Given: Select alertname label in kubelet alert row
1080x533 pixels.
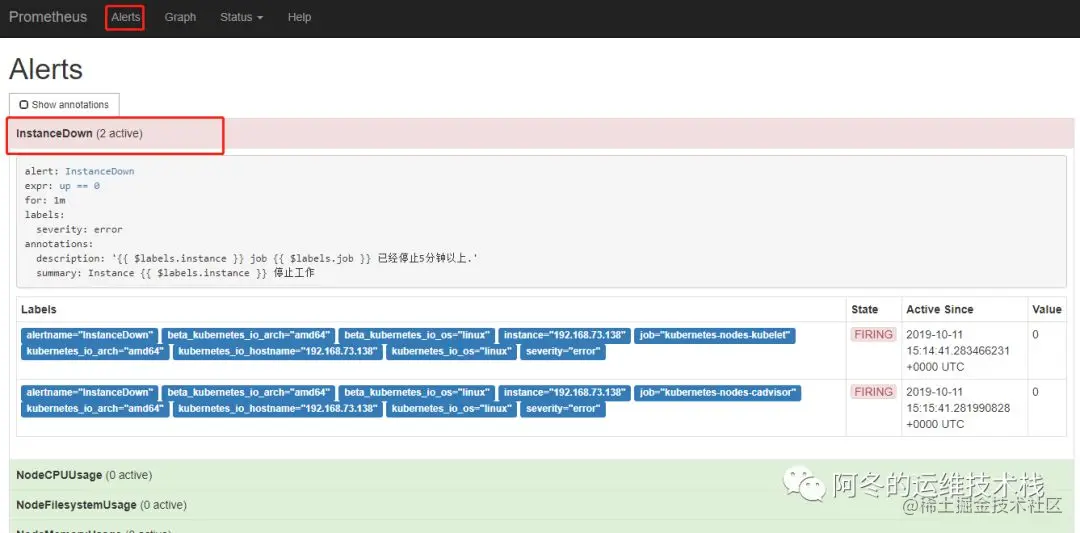Looking at the screenshot, I should [x=90, y=335].
